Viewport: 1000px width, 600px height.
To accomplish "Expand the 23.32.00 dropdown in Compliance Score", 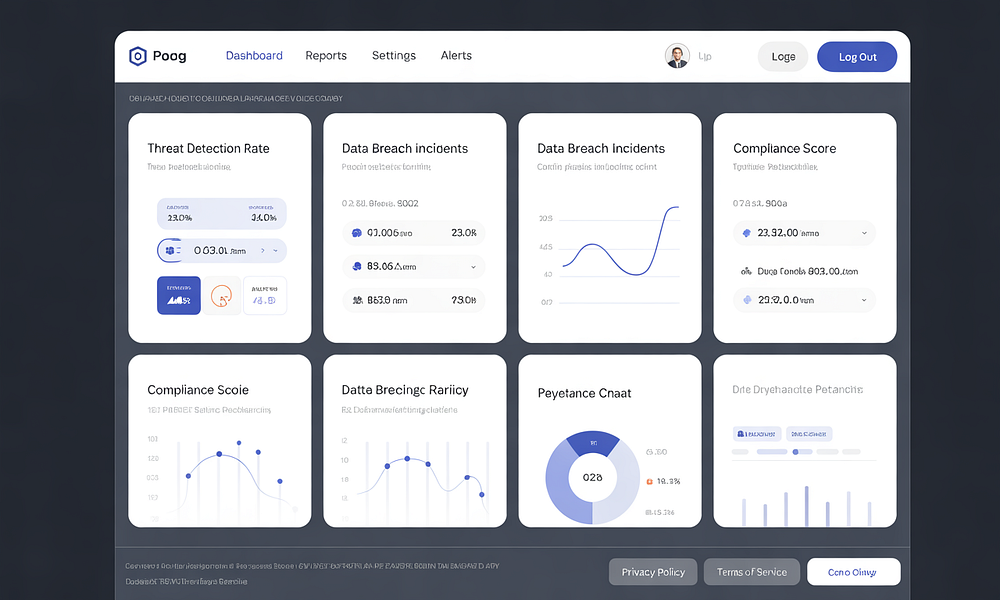I will click(864, 233).
